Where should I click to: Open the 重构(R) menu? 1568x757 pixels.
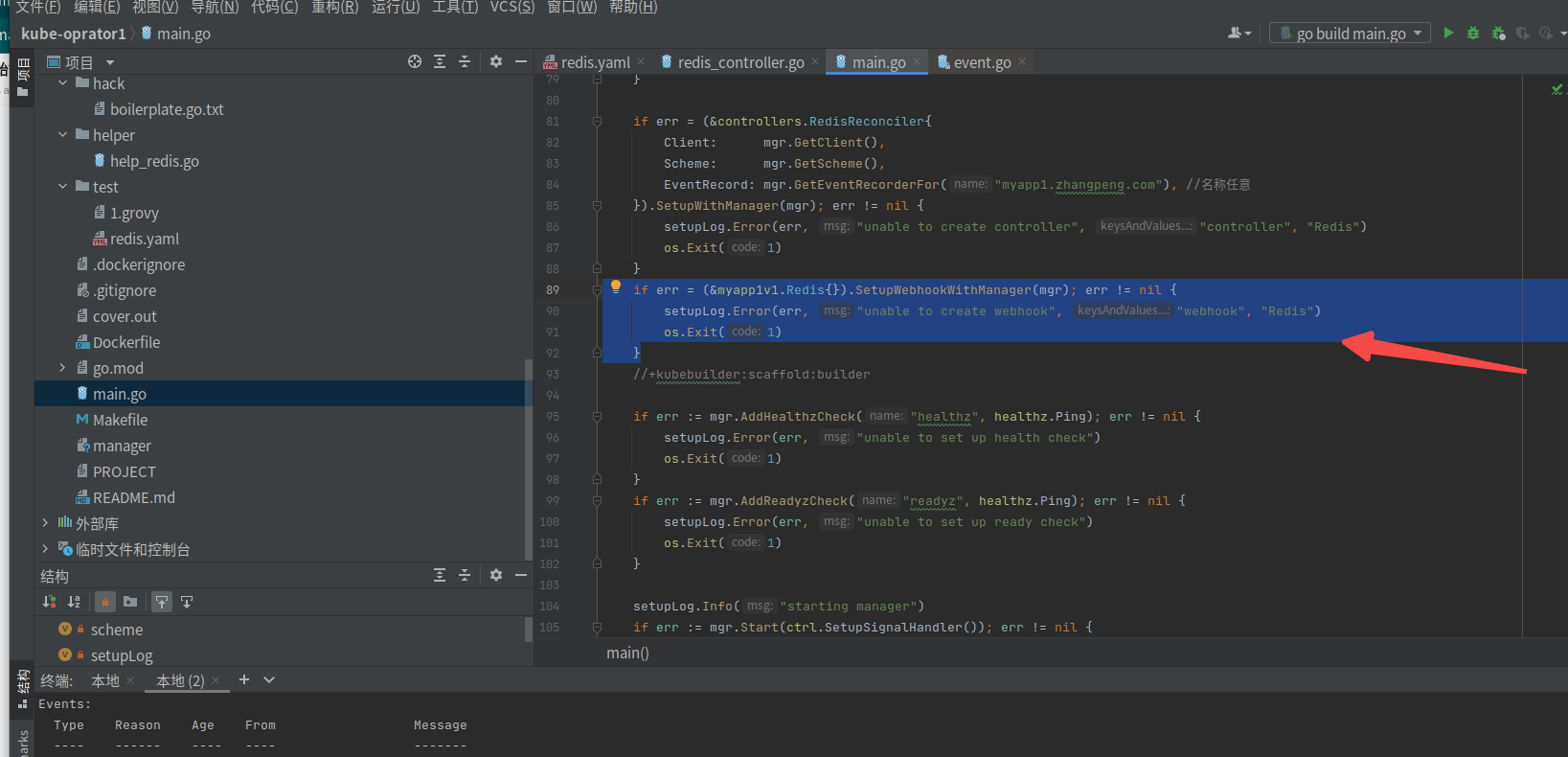pos(334,8)
